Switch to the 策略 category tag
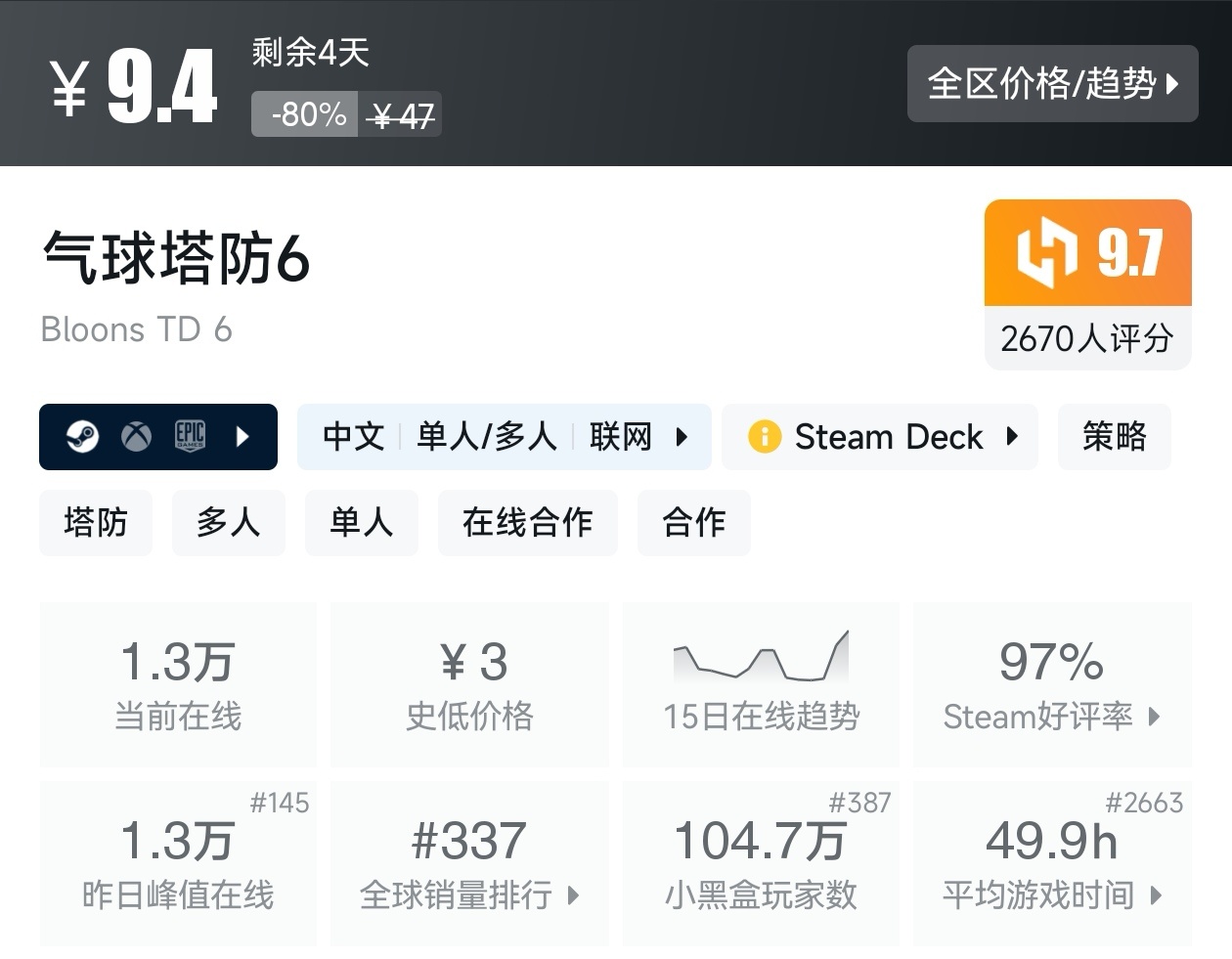Image resolution: width=1232 pixels, height=959 pixels. pos(1114,437)
